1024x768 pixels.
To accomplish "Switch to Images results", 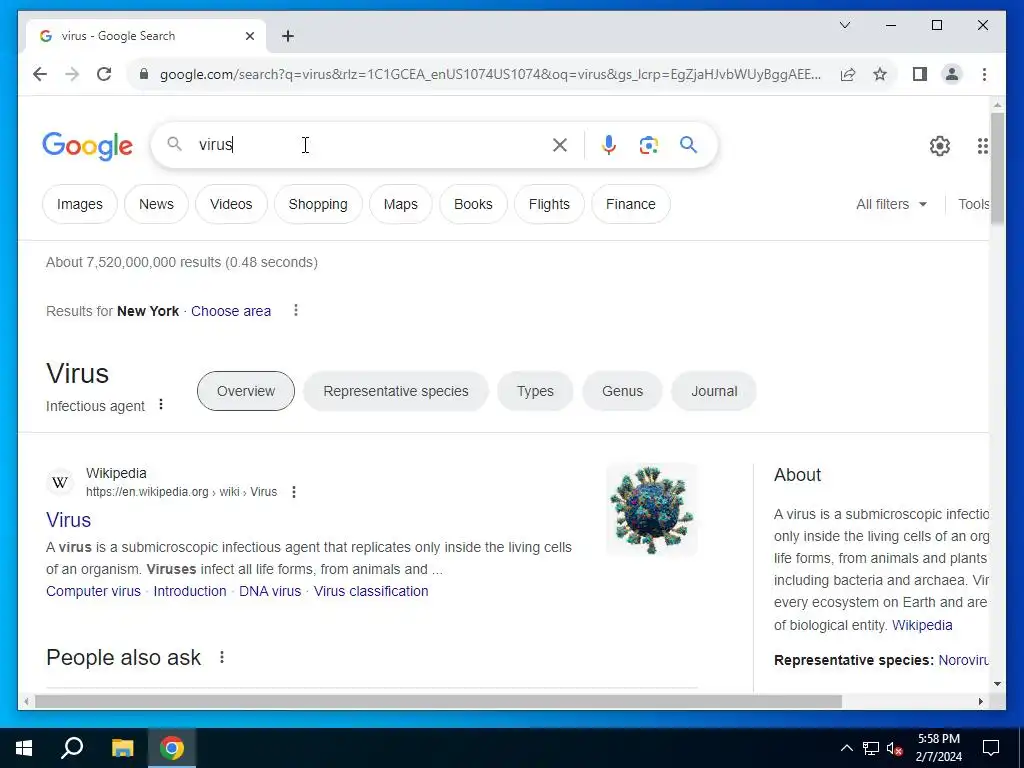I will coord(80,204).
